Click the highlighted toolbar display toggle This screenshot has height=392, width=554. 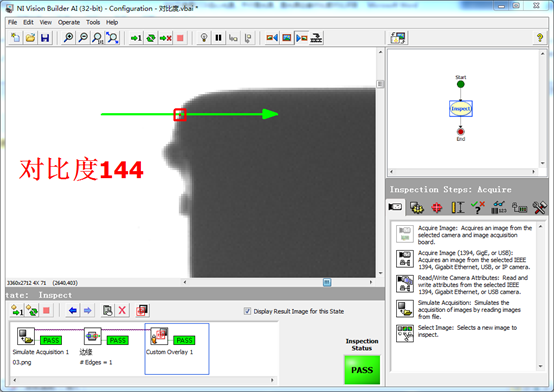(x=301, y=38)
